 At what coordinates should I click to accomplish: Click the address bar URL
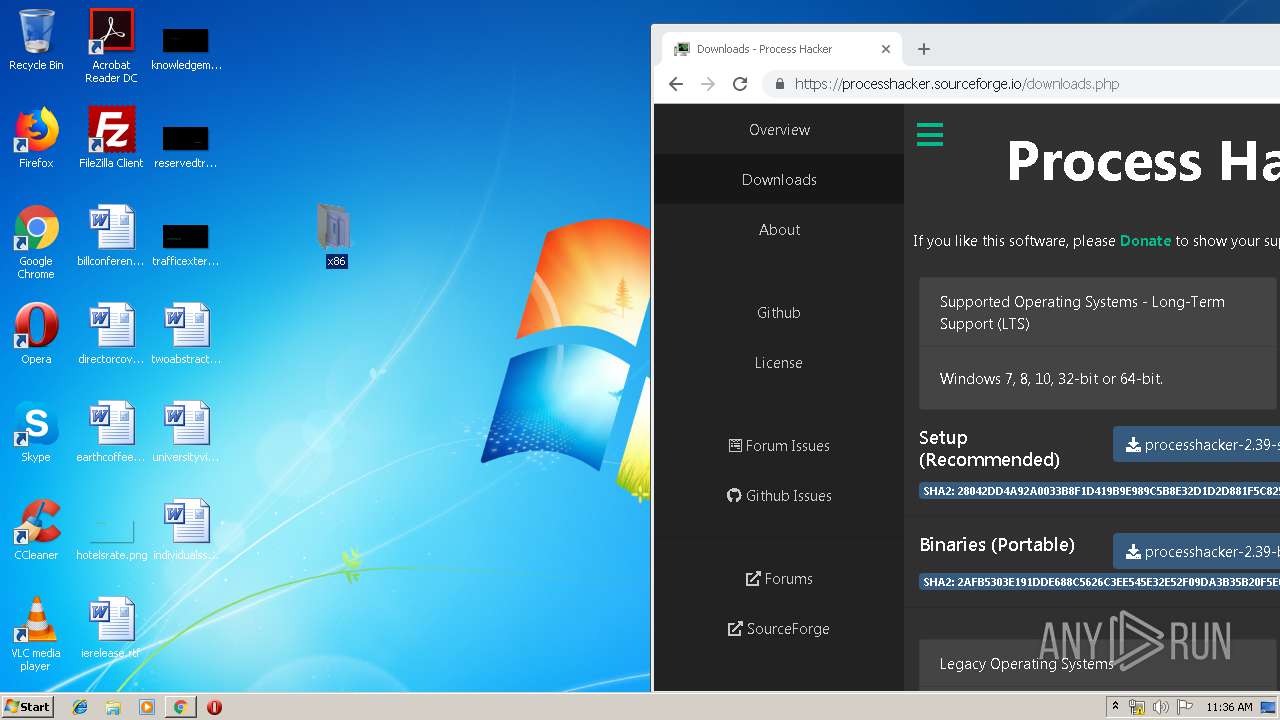tap(957, 84)
